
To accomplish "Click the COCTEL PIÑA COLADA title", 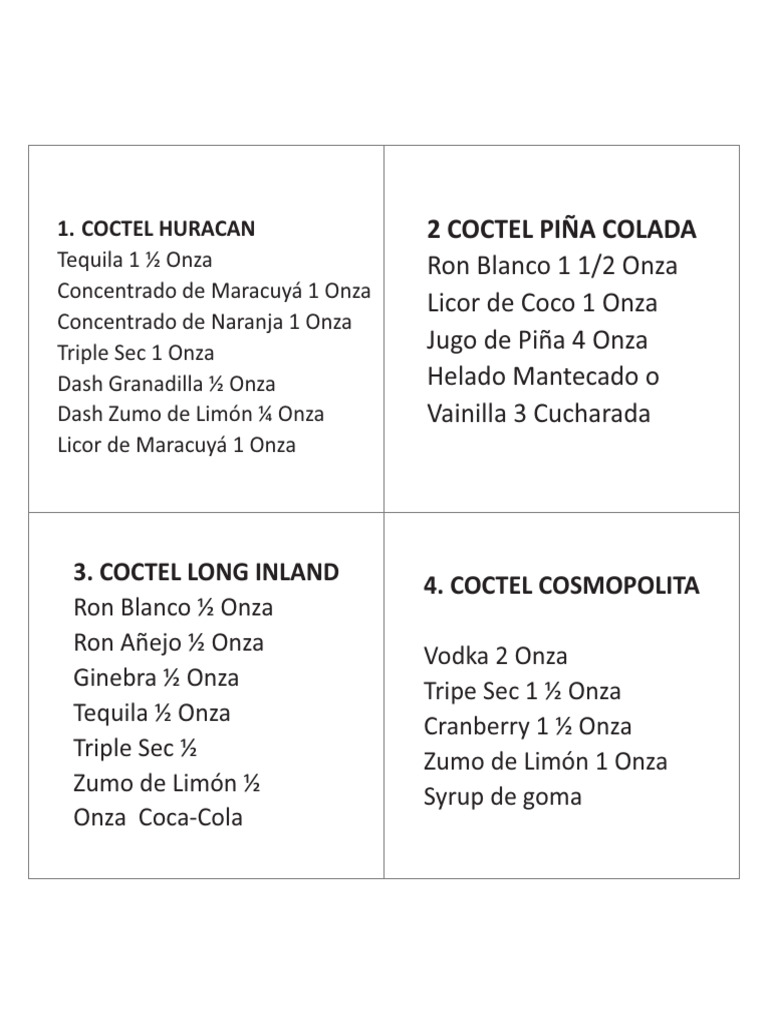I will tap(562, 229).
